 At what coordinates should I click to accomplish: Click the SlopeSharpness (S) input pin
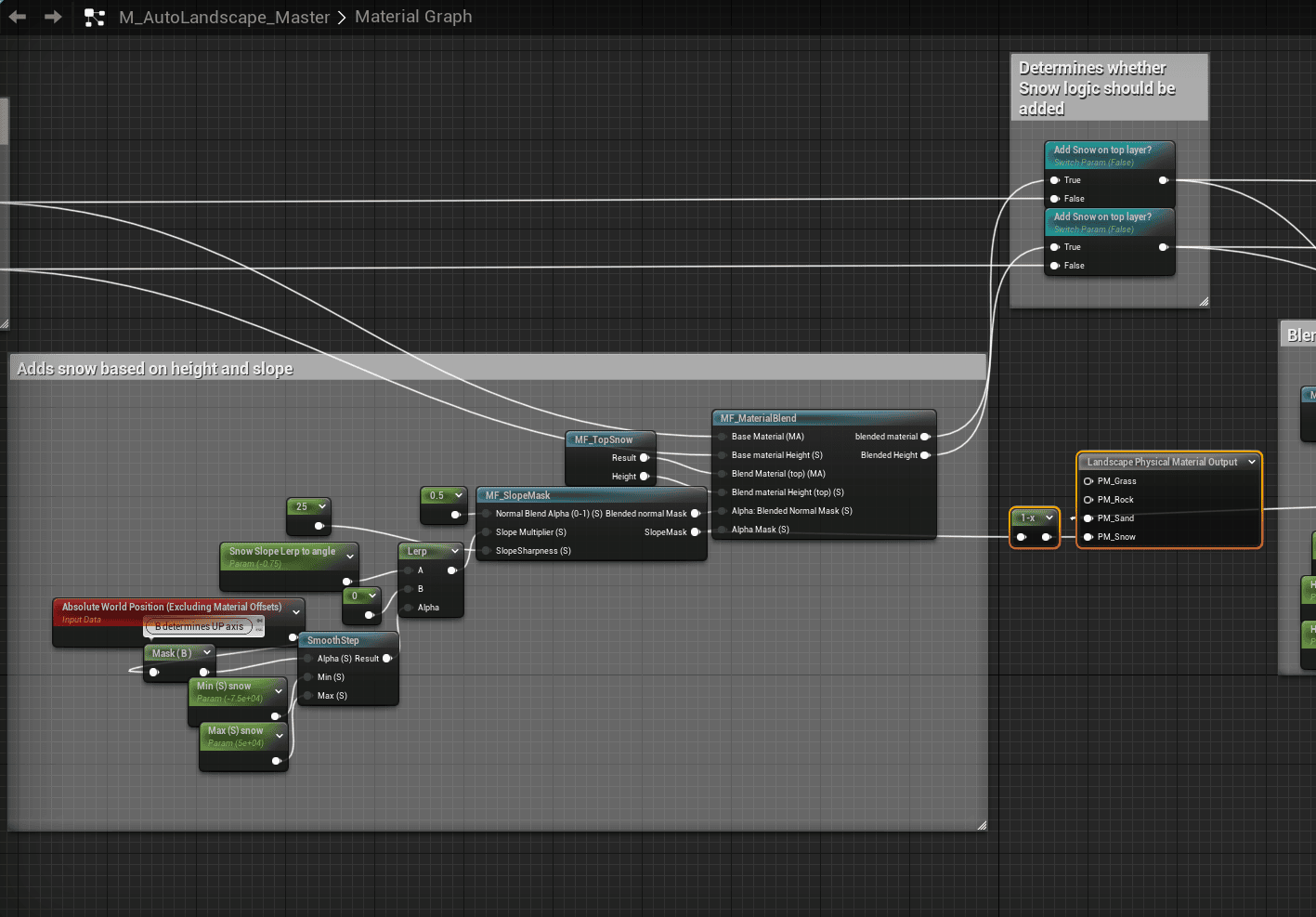(x=485, y=551)
